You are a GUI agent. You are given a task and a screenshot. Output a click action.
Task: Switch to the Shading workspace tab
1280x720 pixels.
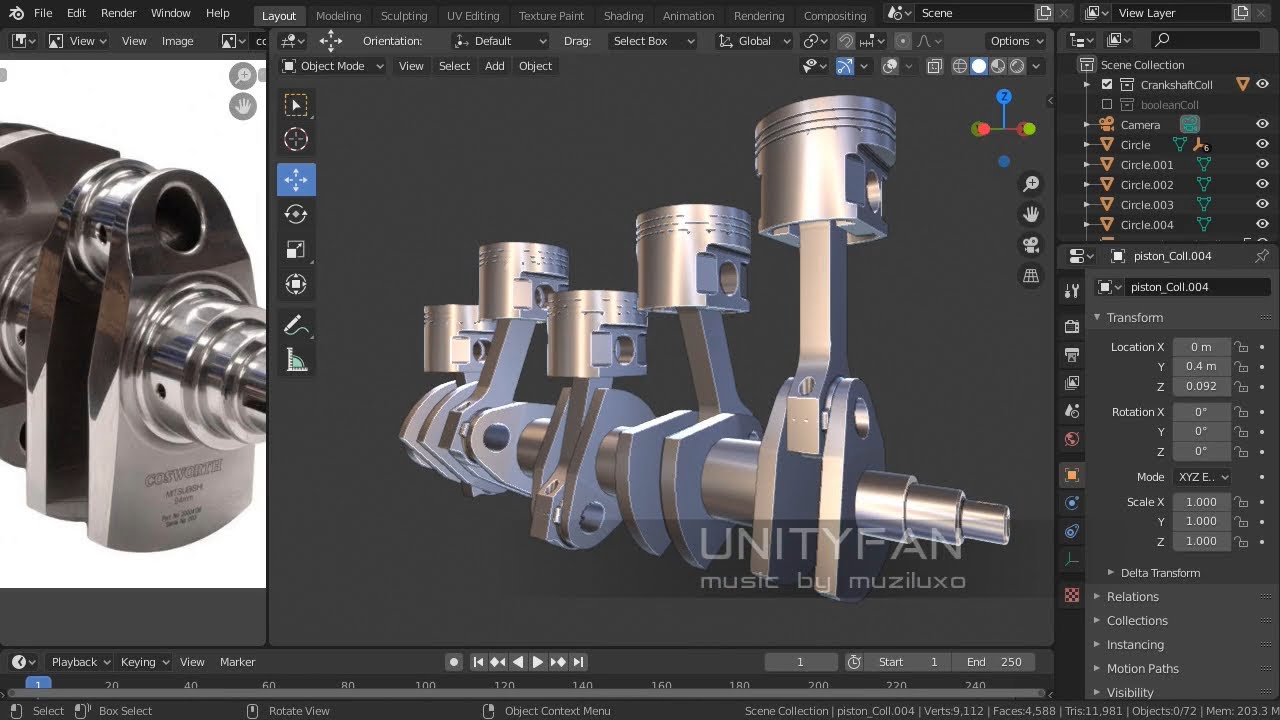[x=623, y=16]
